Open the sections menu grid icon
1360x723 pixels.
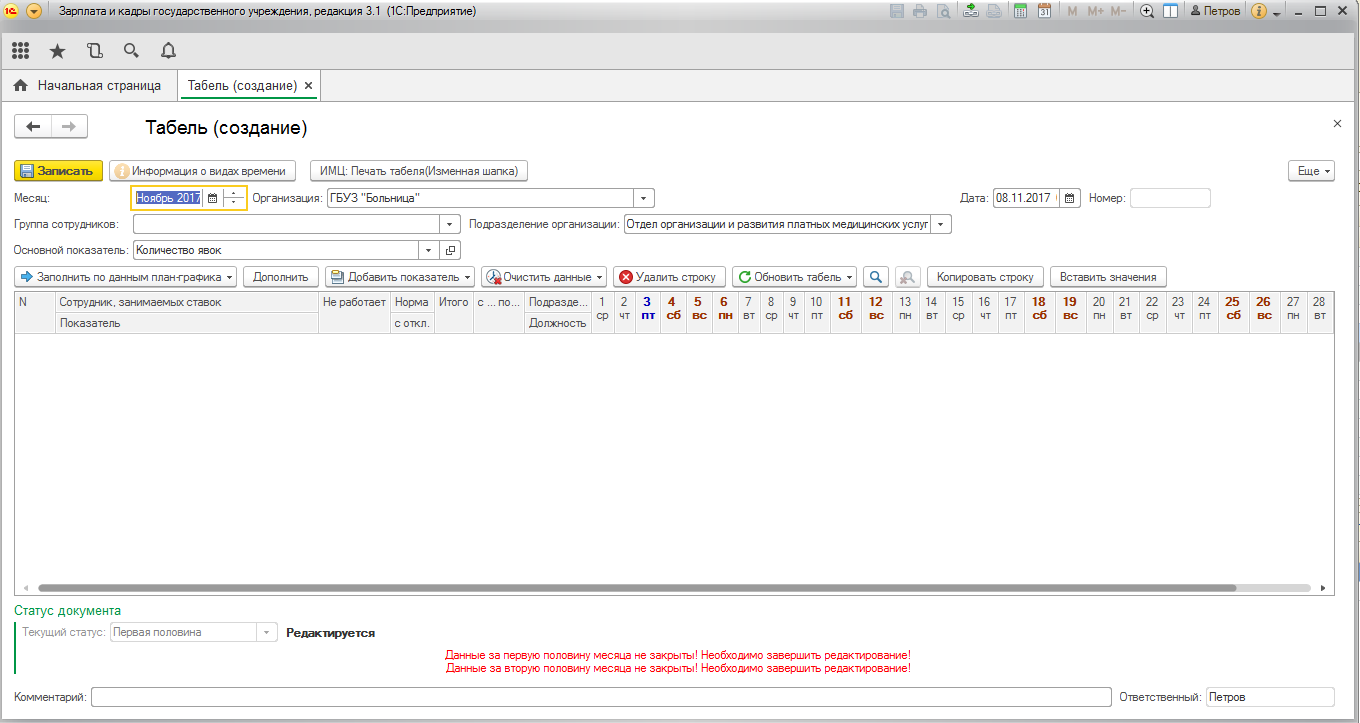point(21,51)
